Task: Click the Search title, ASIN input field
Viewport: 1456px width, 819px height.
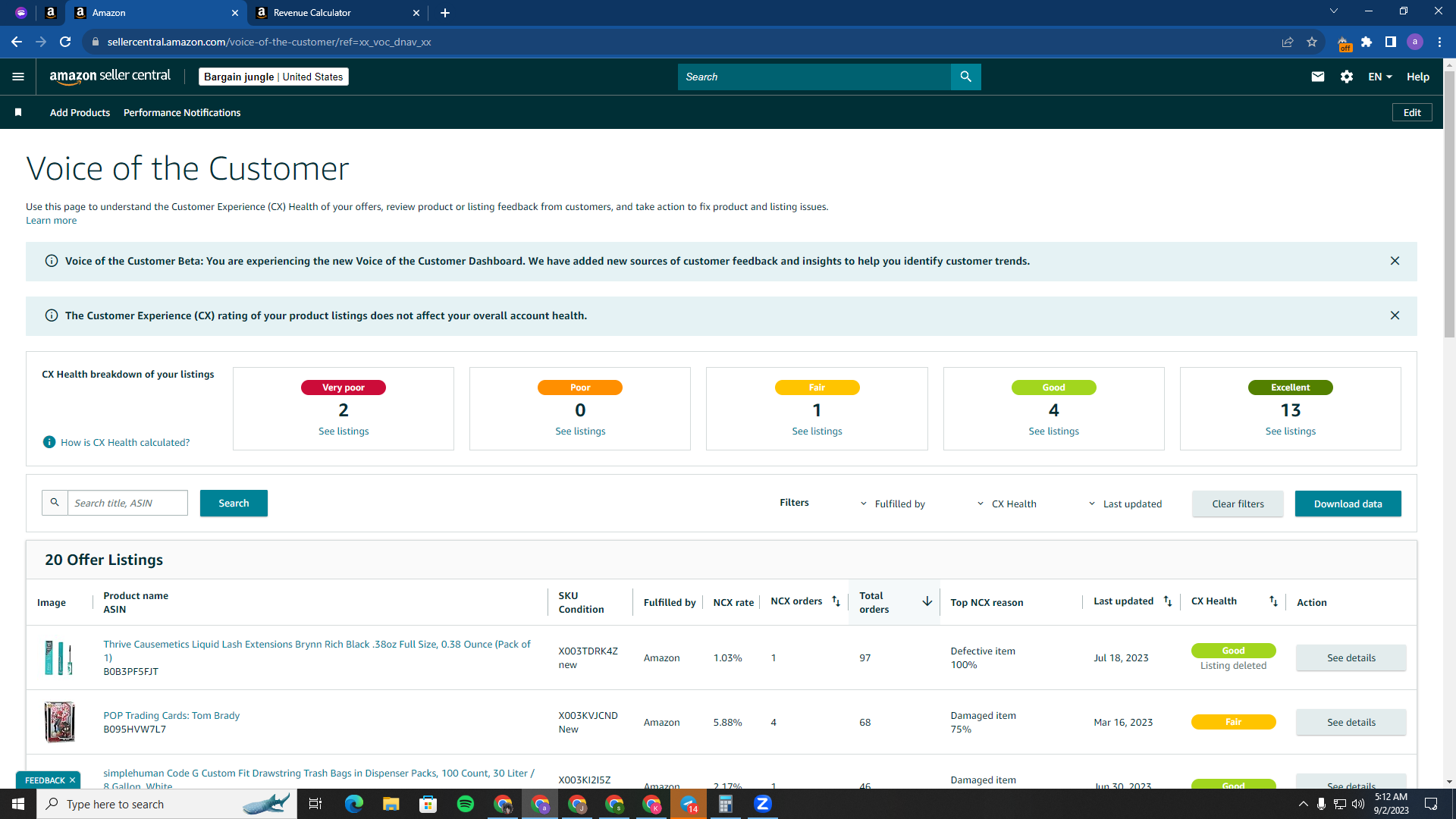Action: pos(127,503)
